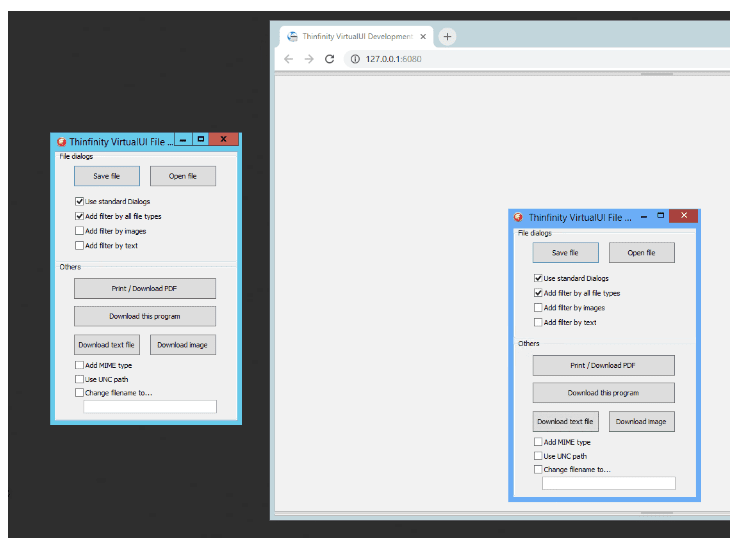Close the Thinfinity window inside browser

[683, 216]
